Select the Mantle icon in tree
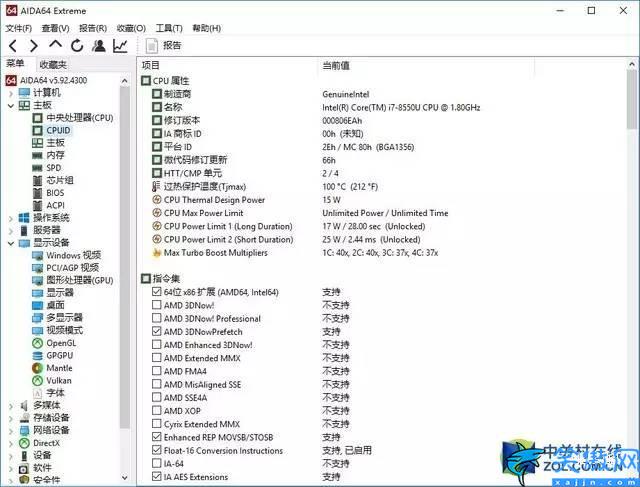The image size is (640, 487). pos(37,368)
